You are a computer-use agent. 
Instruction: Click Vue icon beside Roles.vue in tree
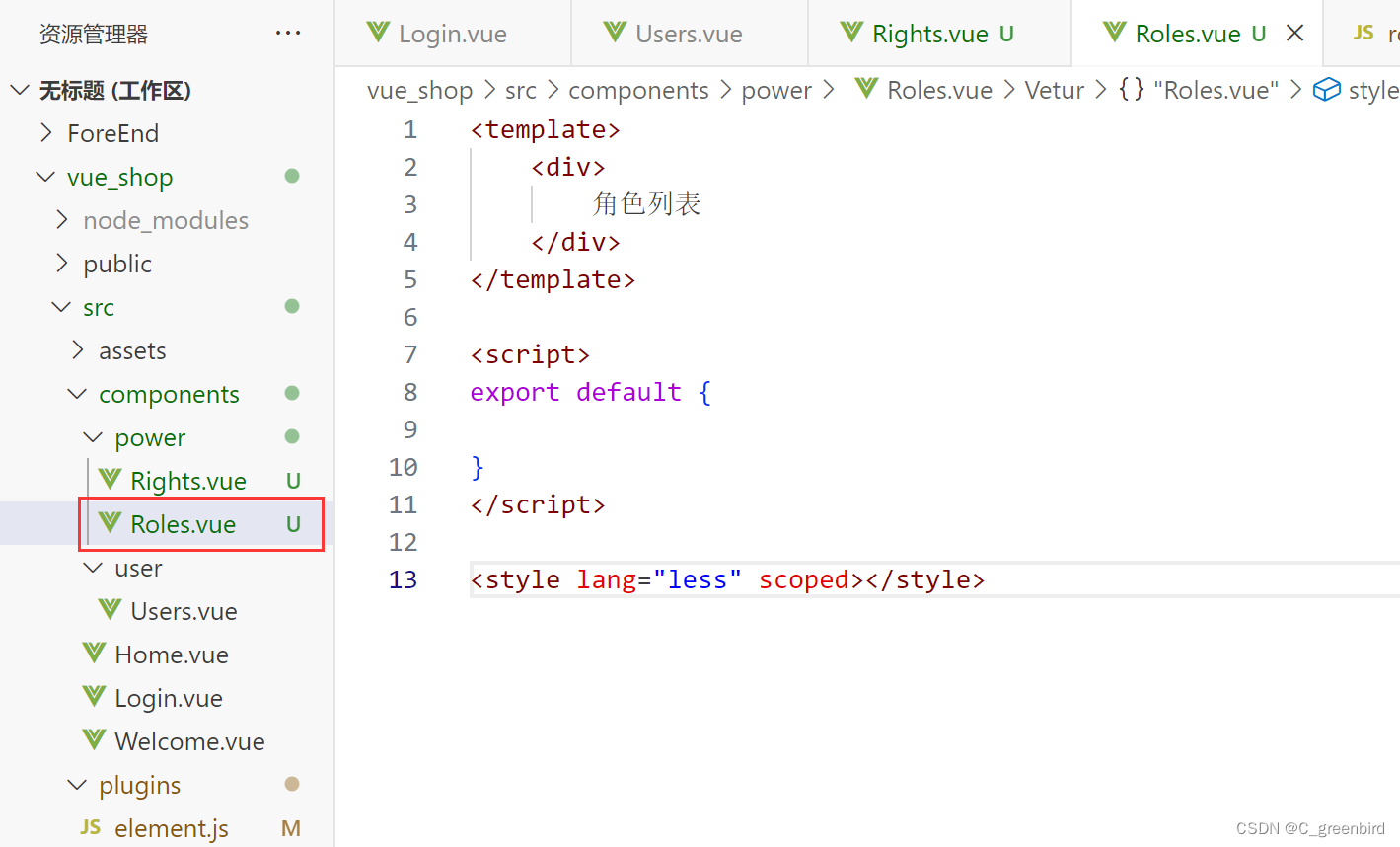click(110, 523)
